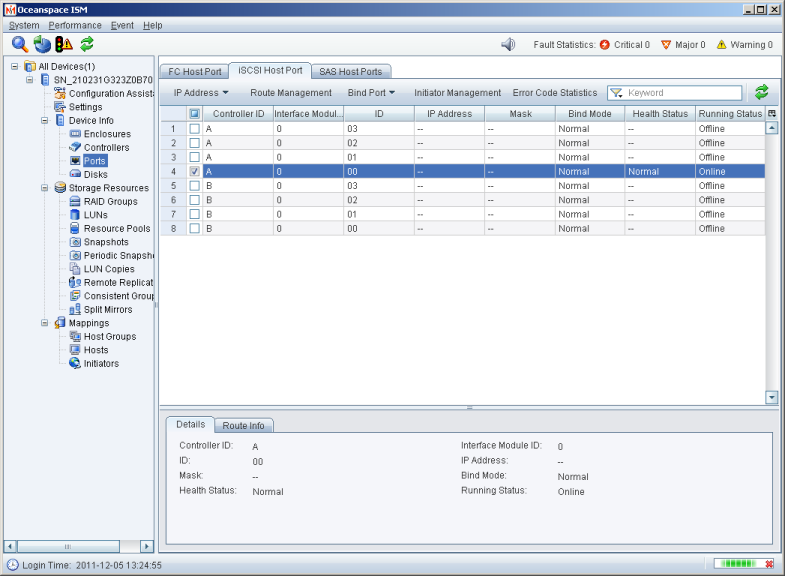Collapse the SN_210231G323Z0B70 device node

[30, 80]
